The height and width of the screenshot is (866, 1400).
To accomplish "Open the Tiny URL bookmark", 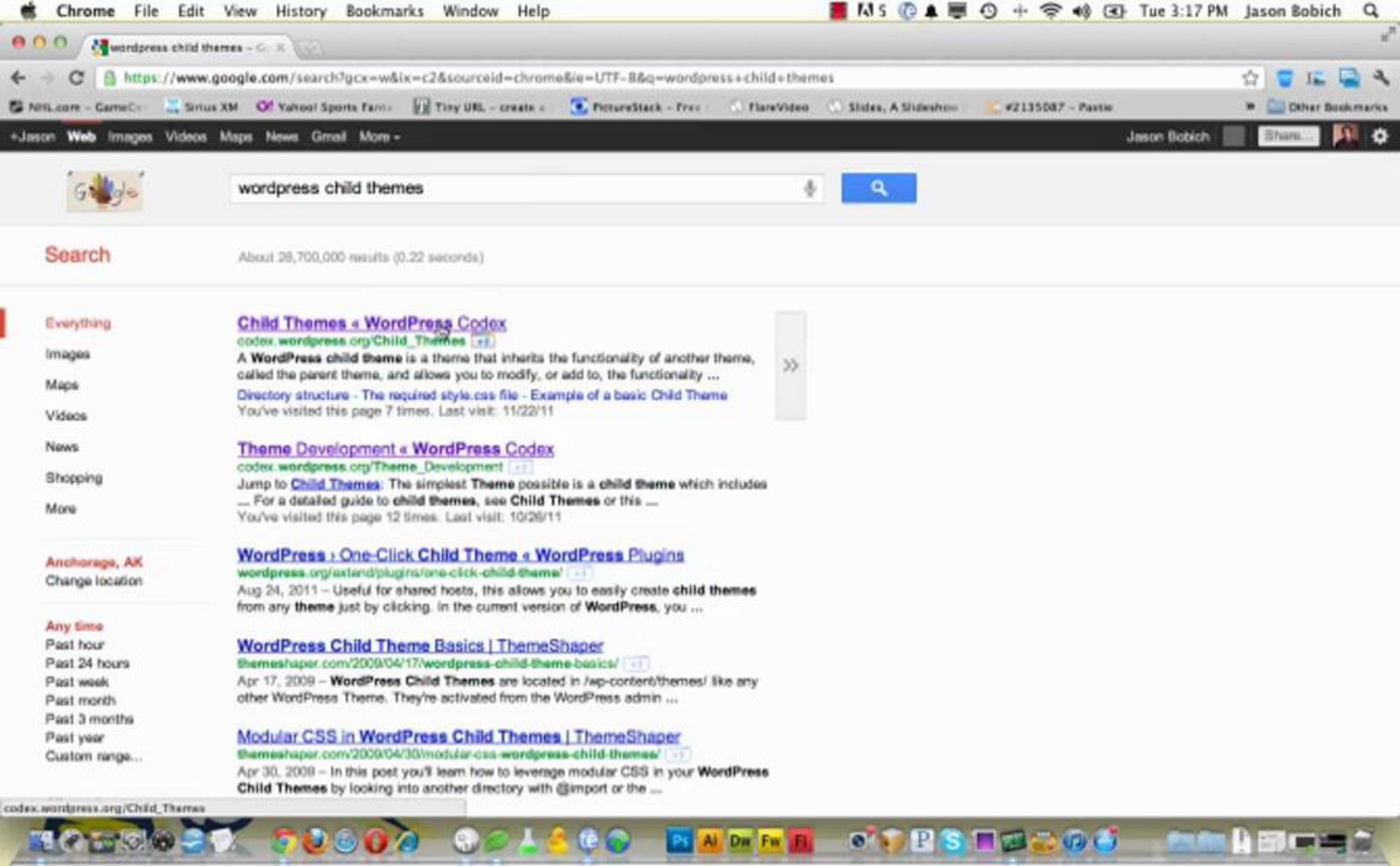I will [x=479, y=107].
